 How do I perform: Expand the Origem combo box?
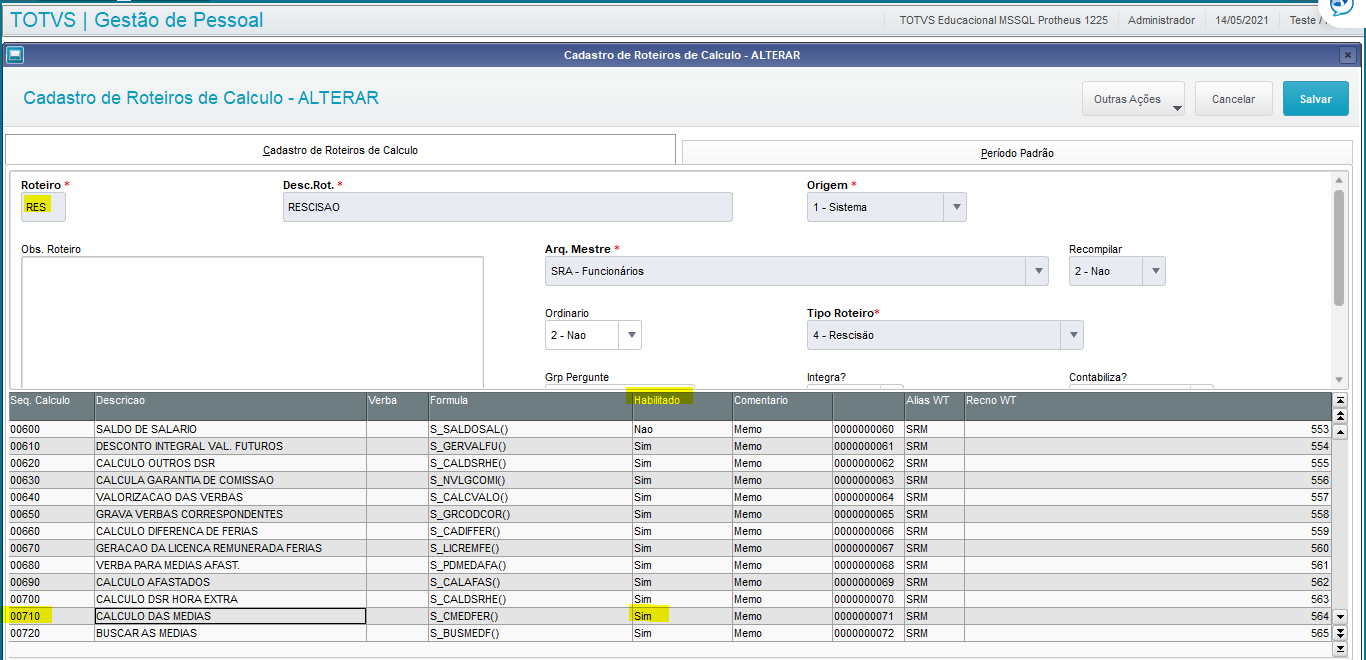[x=956, y=207]
